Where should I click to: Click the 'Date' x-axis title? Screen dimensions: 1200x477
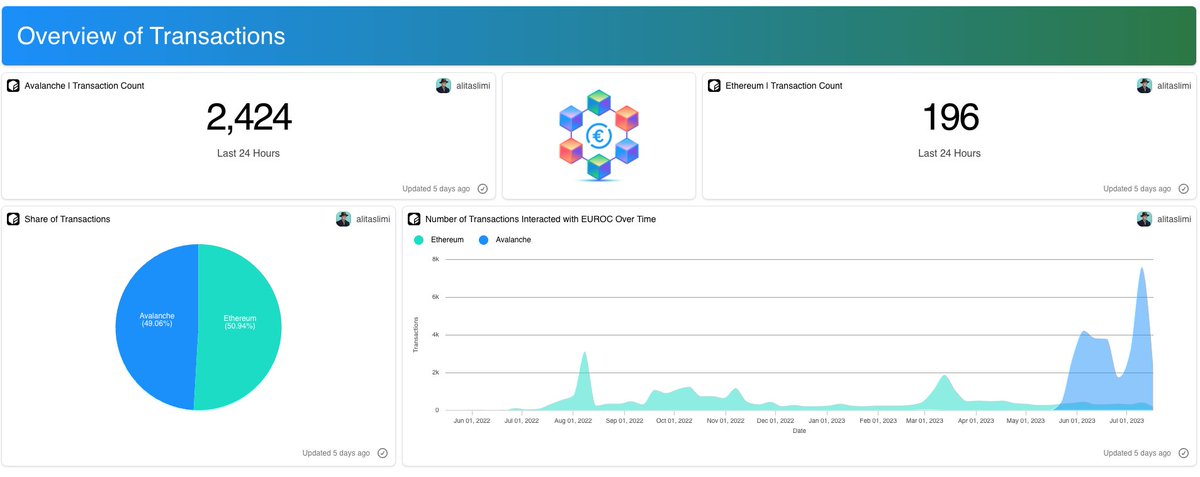pos(799,431)
